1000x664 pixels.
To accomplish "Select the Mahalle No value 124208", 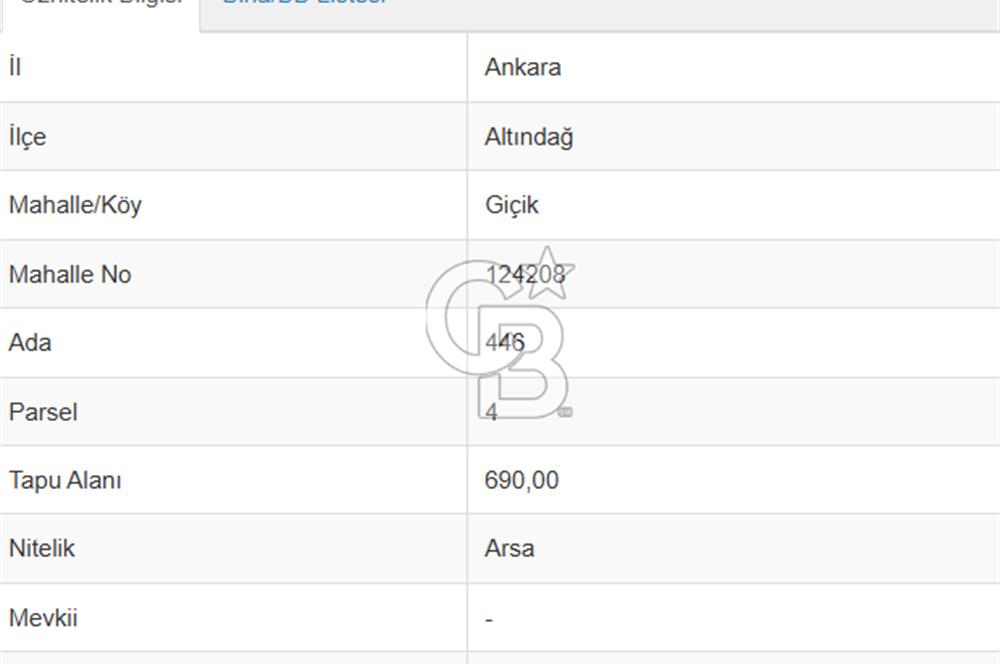I will (525, 273).
